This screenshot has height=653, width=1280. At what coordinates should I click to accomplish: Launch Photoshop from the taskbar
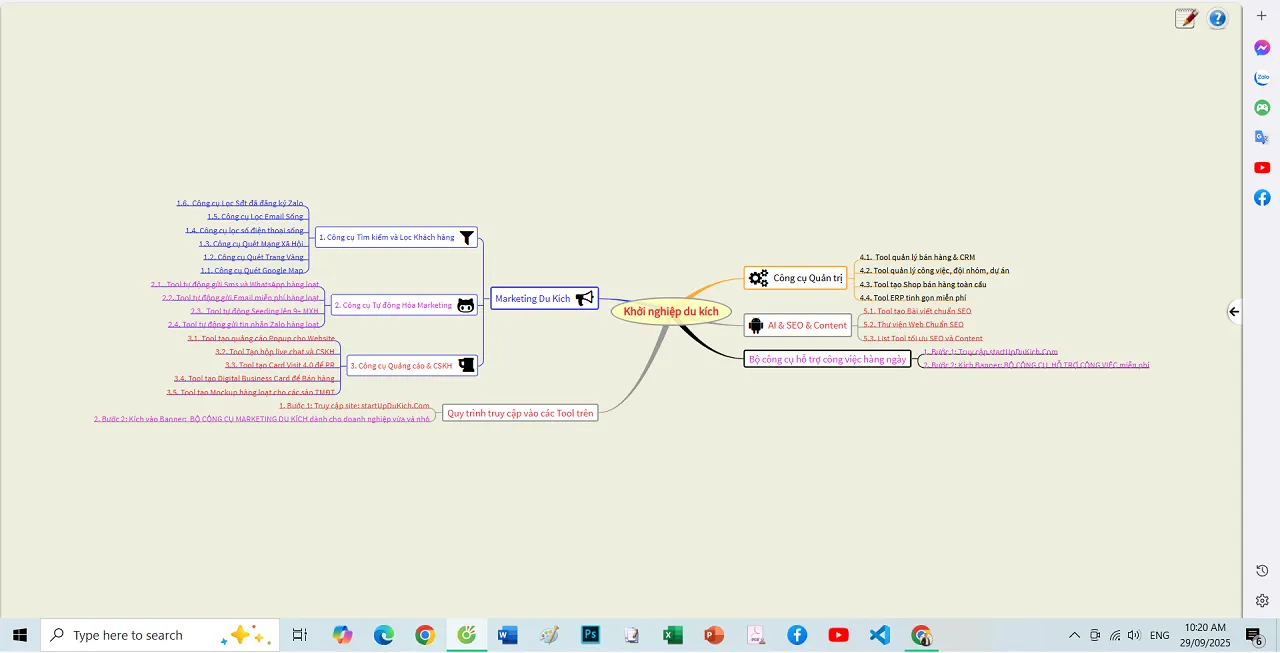tap(590, 635)
